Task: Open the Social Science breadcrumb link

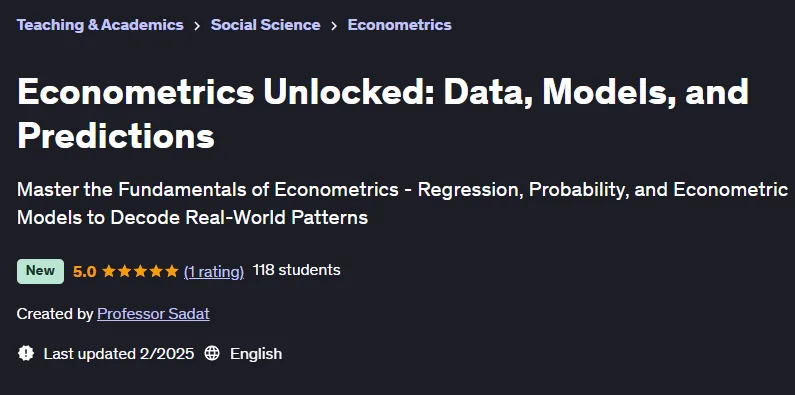Action: pos(265,25)
